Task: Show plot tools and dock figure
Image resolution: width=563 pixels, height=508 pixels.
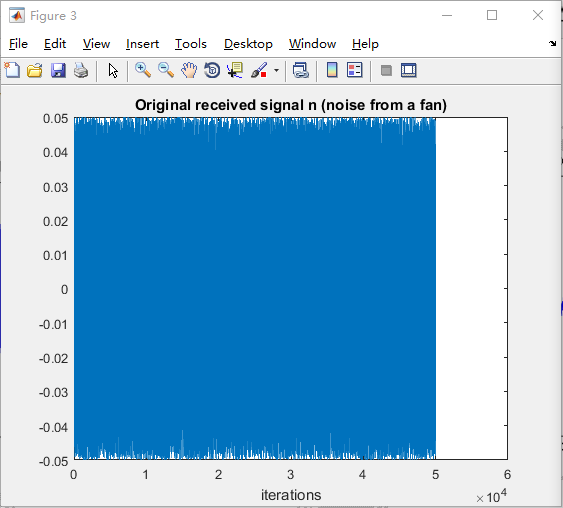Action: (409, 70)
